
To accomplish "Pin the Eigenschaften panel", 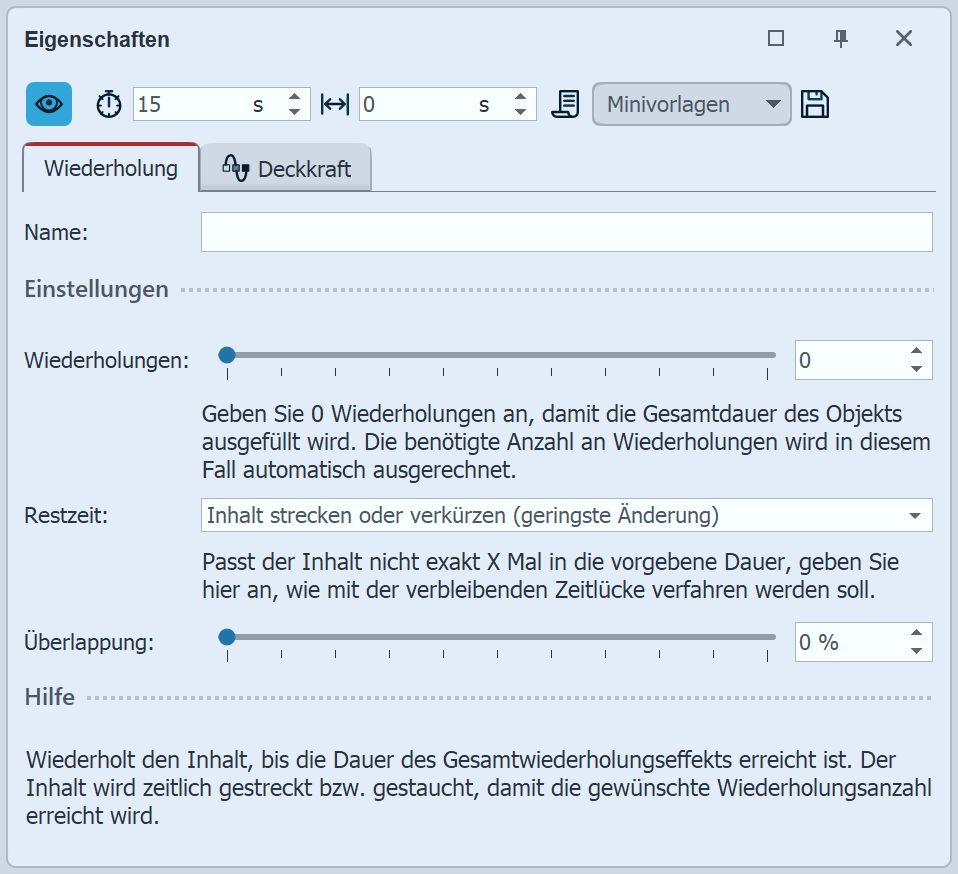I will (x=841, y=39).
